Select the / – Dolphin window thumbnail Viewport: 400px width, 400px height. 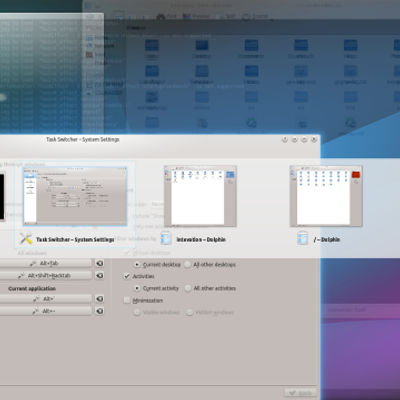[326, 196]
